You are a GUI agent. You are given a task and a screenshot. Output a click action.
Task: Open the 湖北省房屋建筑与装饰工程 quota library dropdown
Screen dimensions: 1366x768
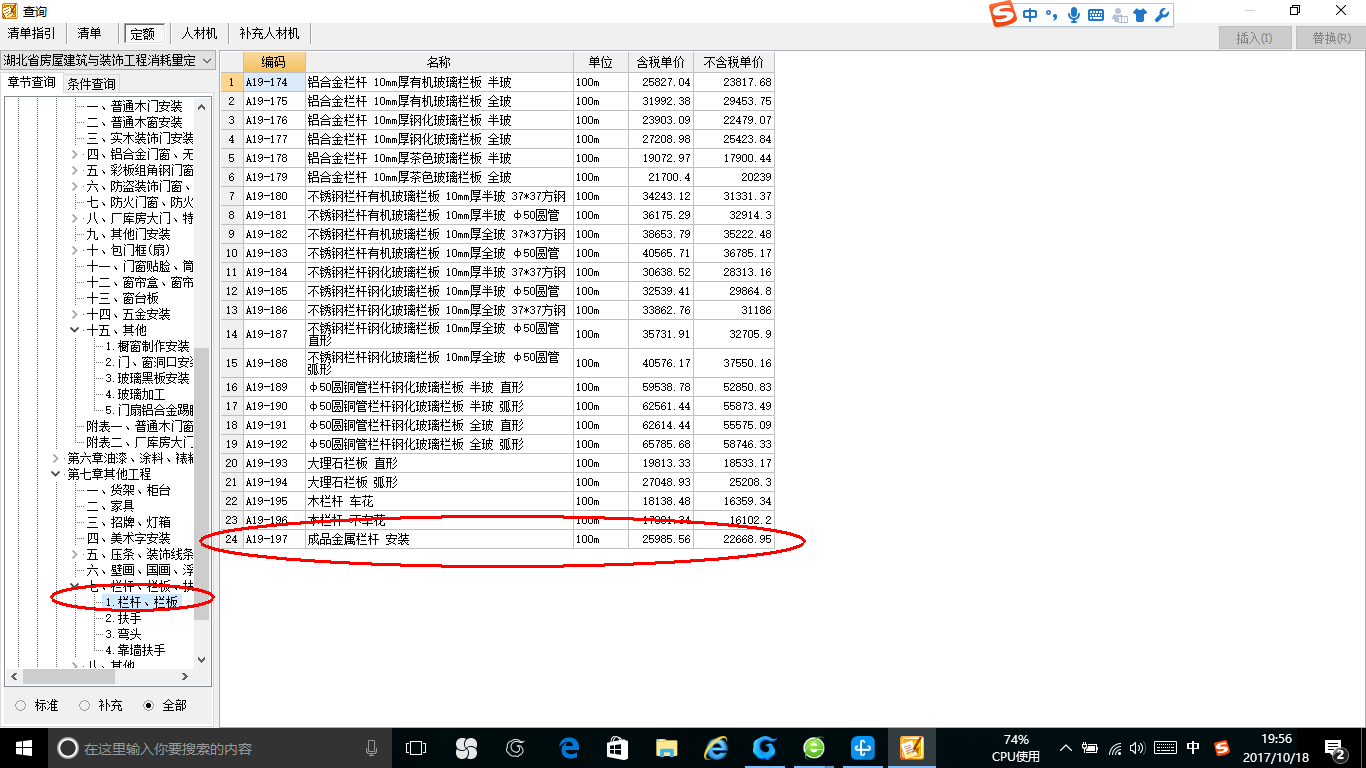[x=108, y=61]
